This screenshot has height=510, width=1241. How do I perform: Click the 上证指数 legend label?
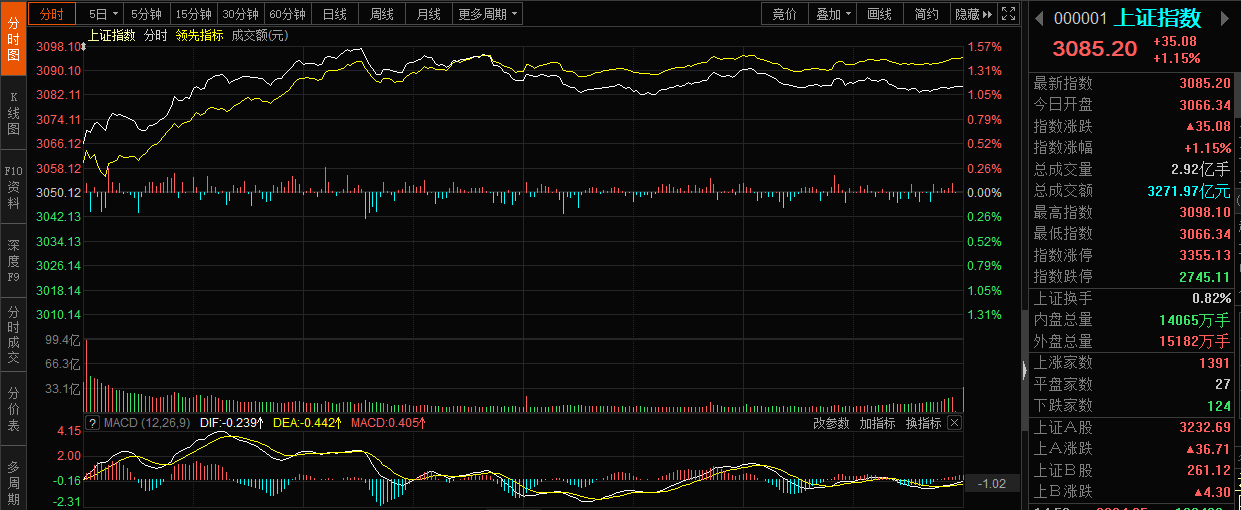[x=112, y=35]
